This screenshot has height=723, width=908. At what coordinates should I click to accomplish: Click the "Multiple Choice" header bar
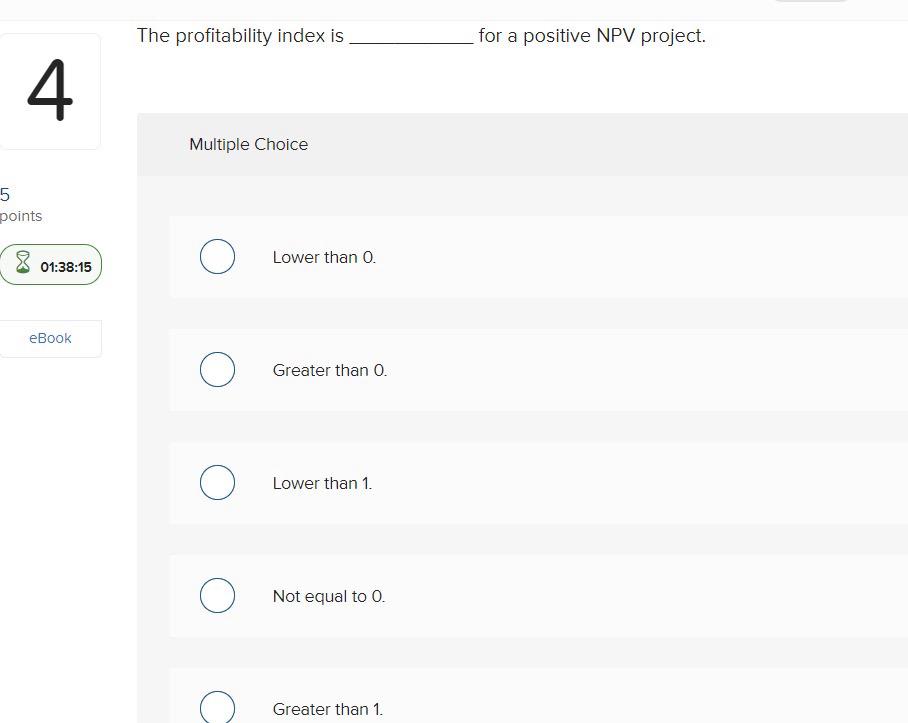[x=248, y=144]
